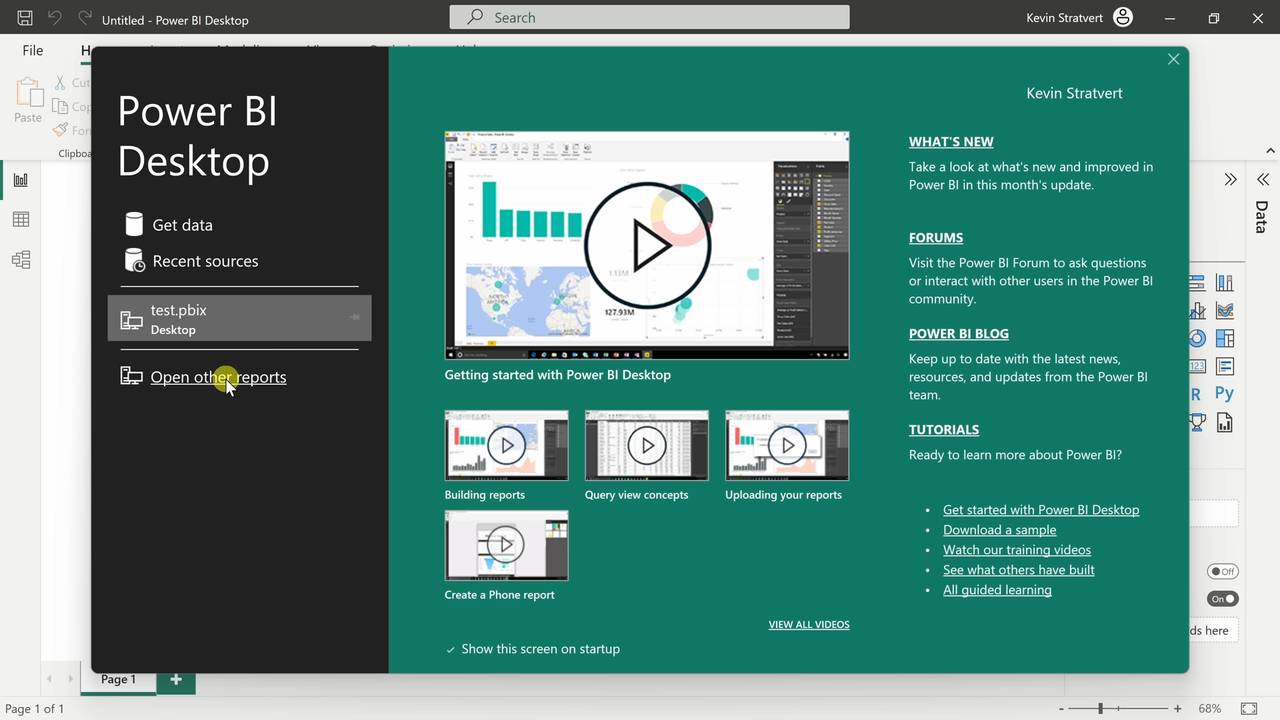
Task: Open the Get started with Power BI Desktop link
Action: [x=1041, y=509]
